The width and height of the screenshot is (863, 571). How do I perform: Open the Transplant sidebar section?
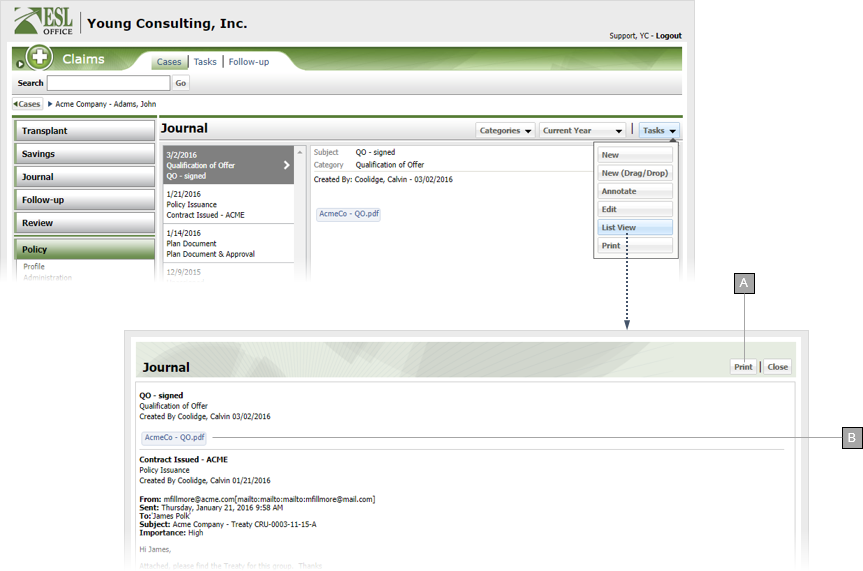84,131
